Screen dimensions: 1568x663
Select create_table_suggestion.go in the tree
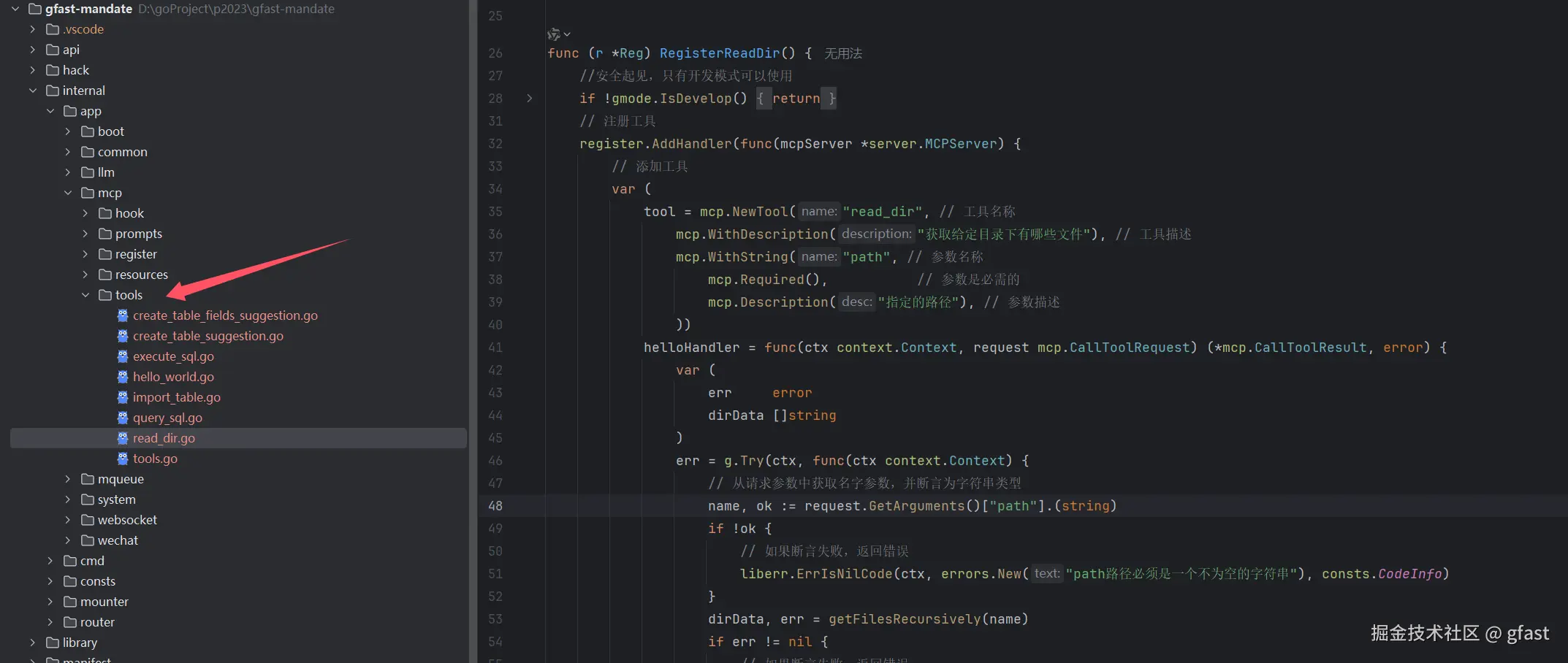tap(208, 336)
